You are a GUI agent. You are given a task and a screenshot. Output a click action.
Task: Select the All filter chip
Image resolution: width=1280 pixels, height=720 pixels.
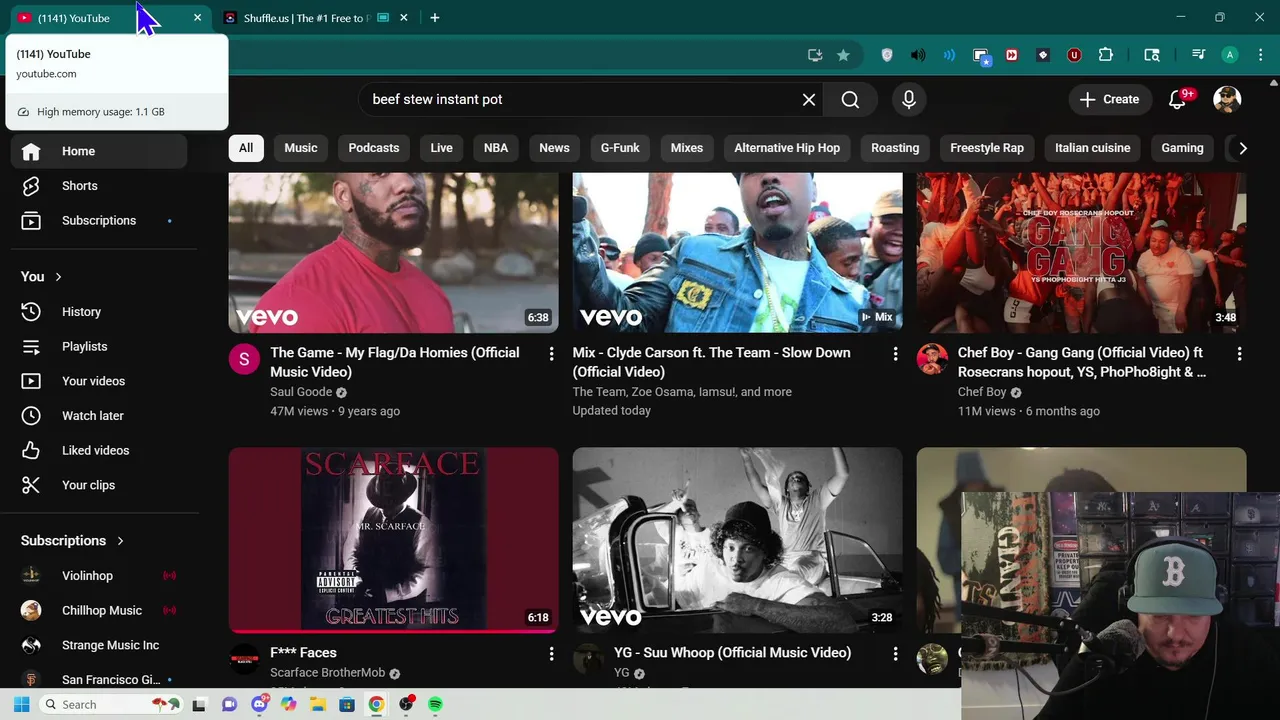point(246,148)
